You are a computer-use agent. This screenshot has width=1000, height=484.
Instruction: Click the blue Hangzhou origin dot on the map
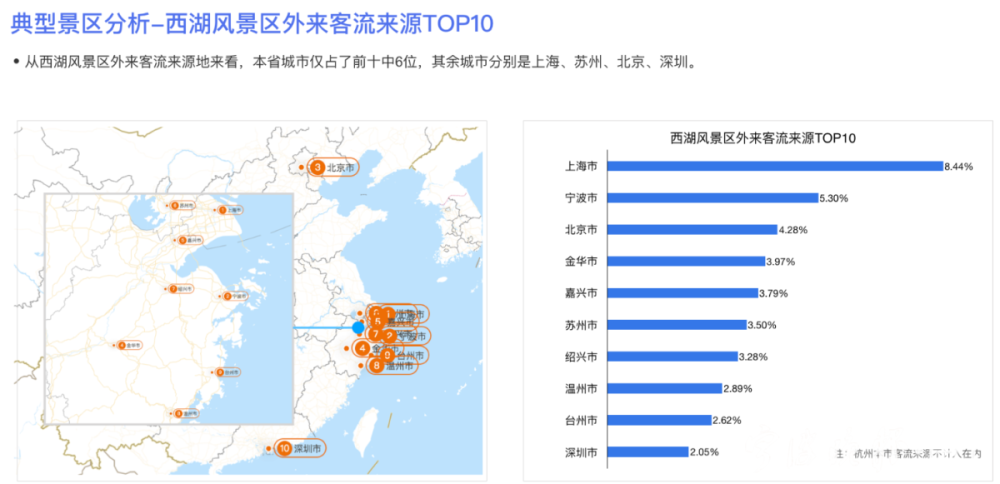pos(358,328)
